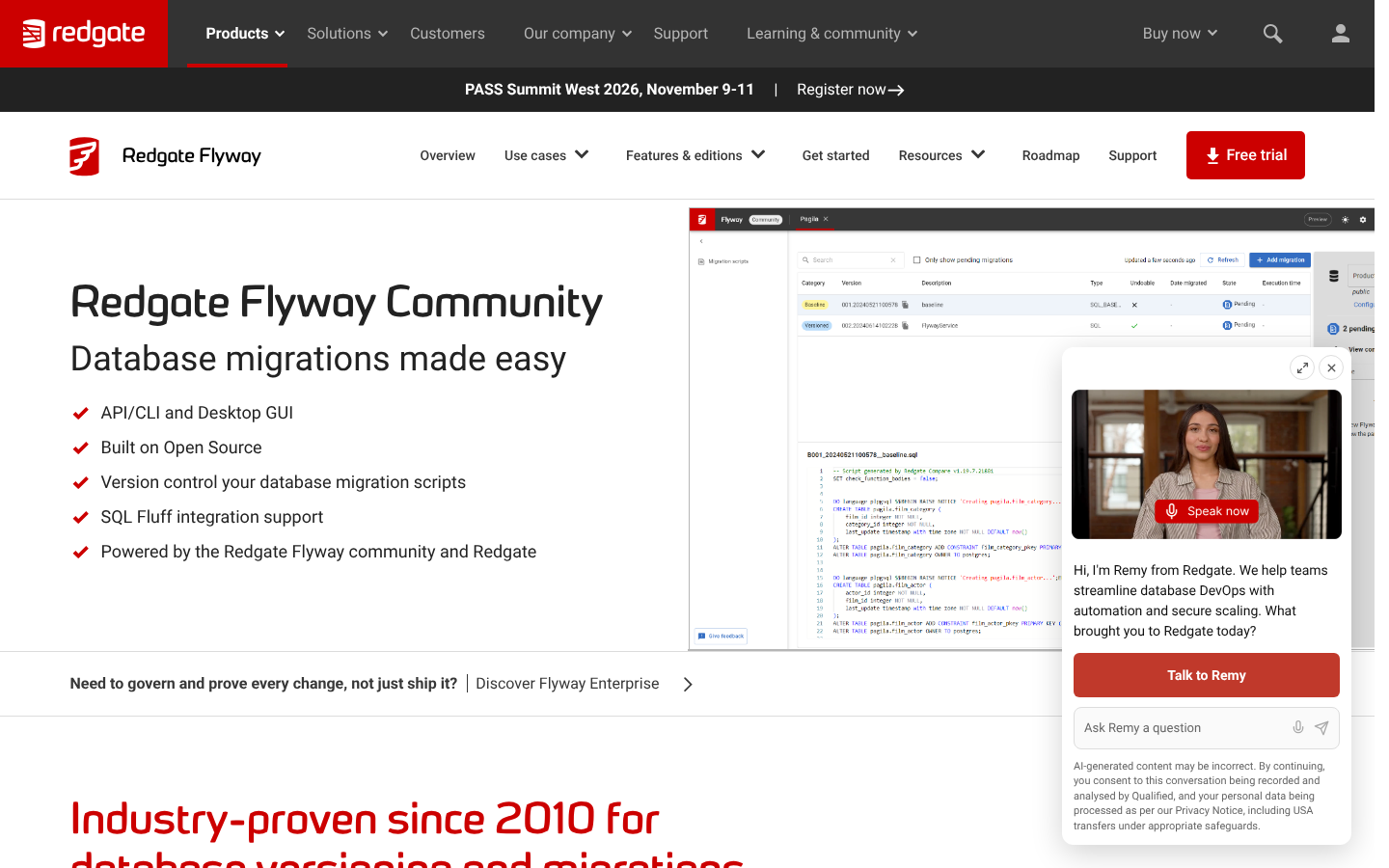
Task: Click Remy's greeting message in the chat
Action: (1202, 601)
